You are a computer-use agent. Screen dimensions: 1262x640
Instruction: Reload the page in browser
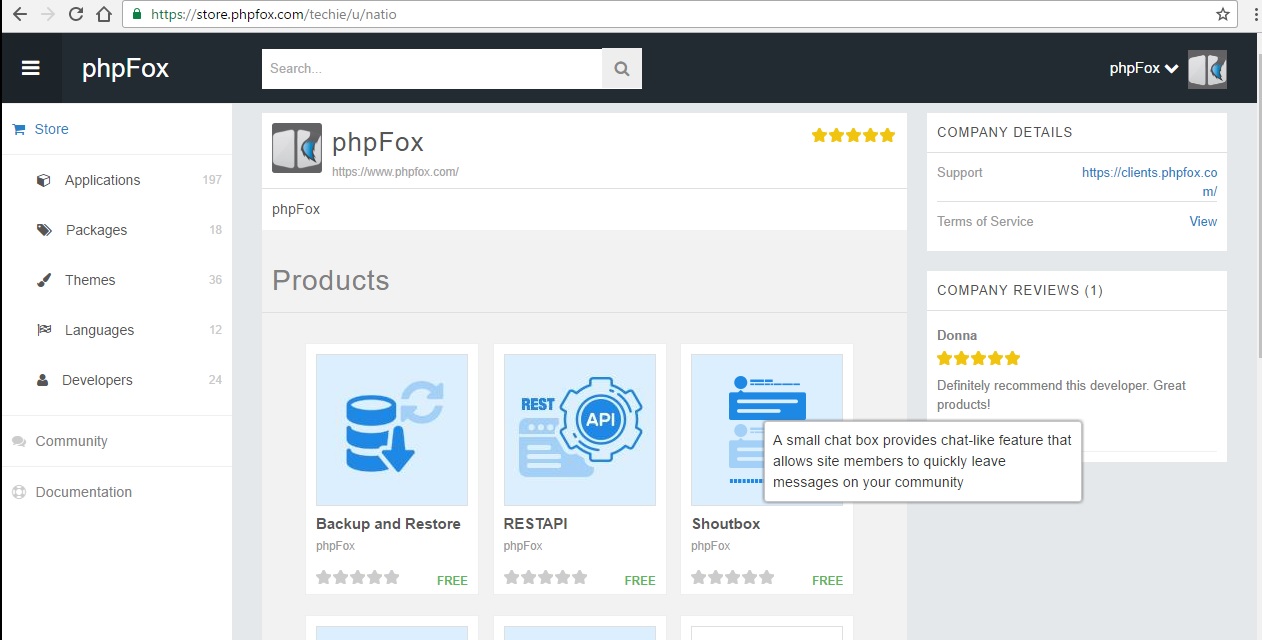tap(76, 14)
